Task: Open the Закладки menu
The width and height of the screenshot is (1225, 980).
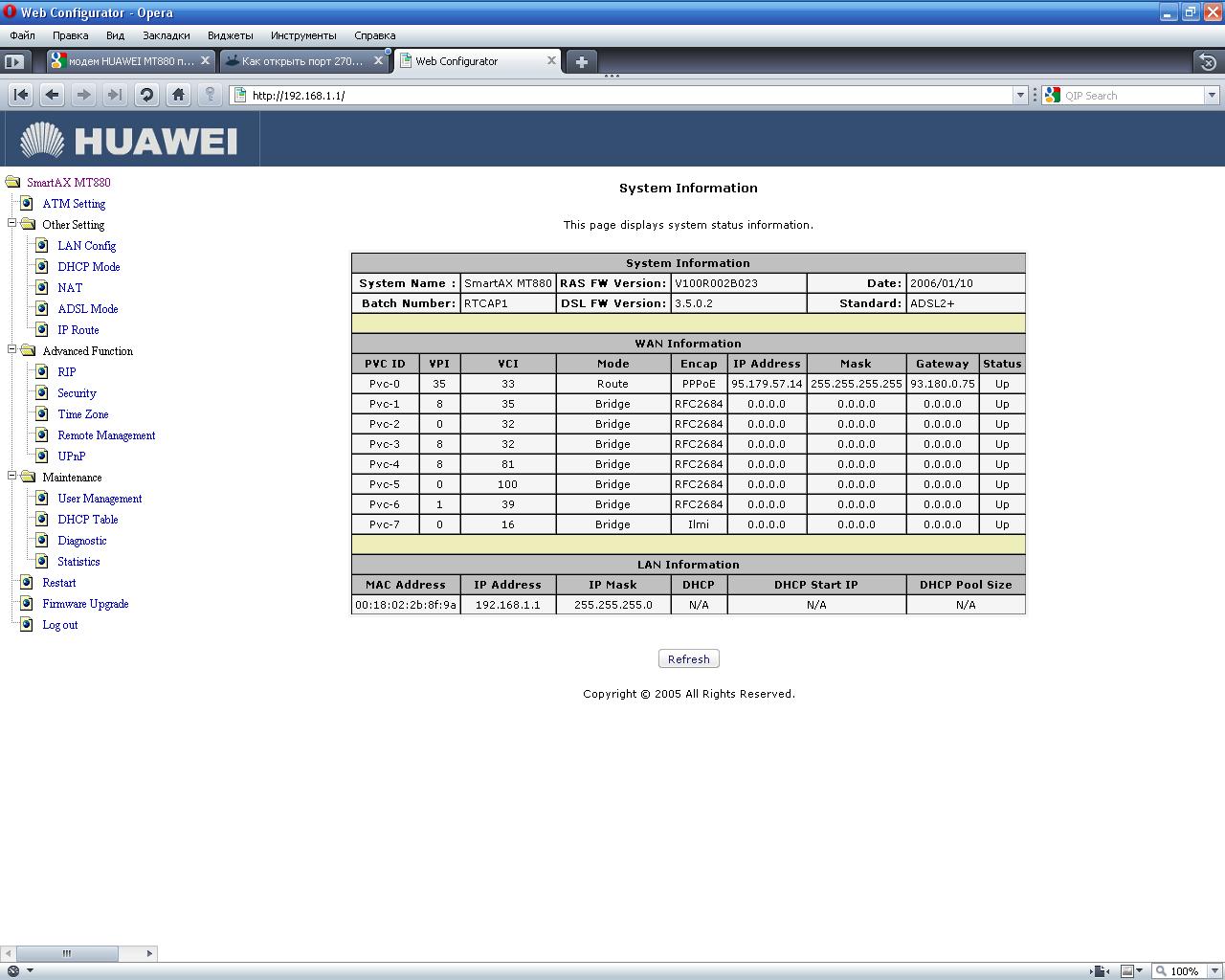Action: point(167,35)
